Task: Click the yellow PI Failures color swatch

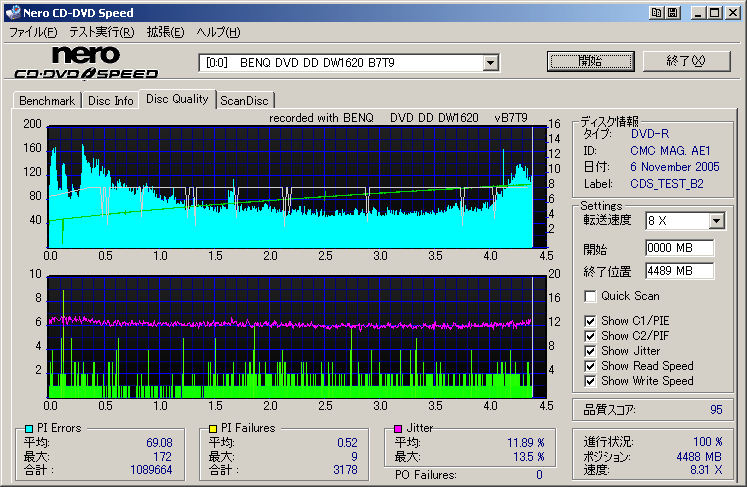Action: pos(213,428)
